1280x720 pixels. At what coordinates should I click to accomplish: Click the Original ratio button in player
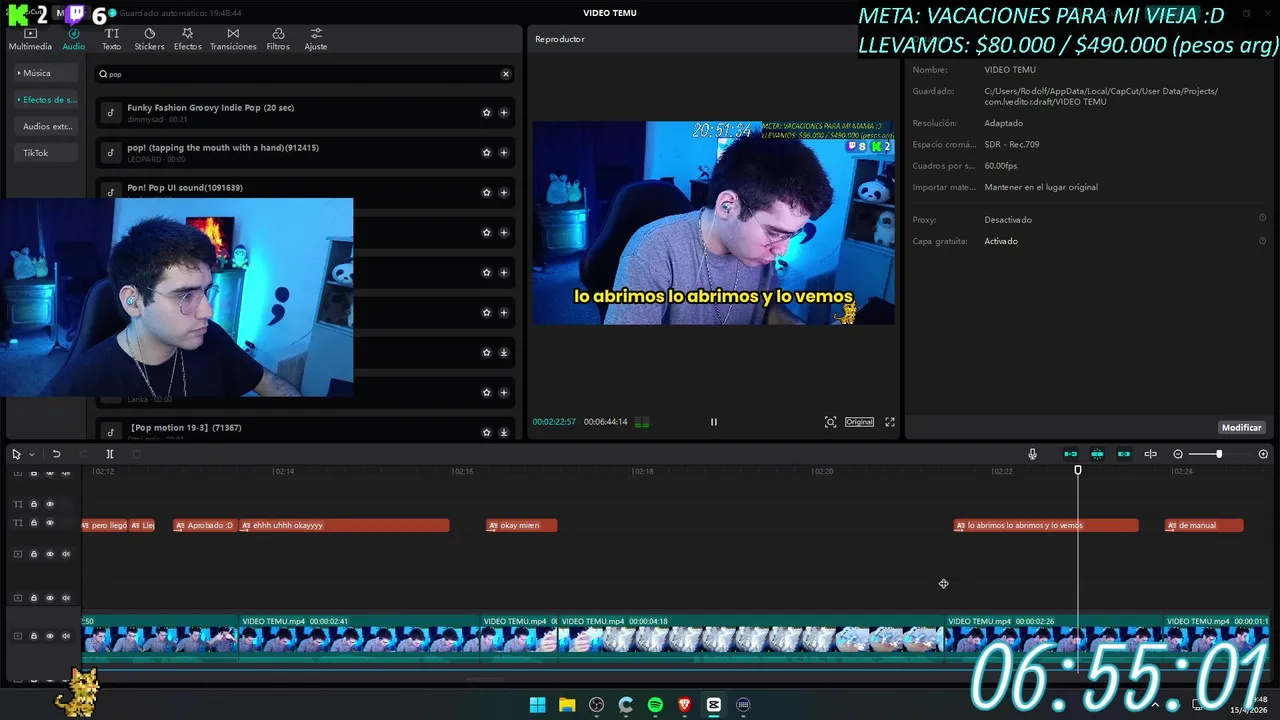click(859, 422)
